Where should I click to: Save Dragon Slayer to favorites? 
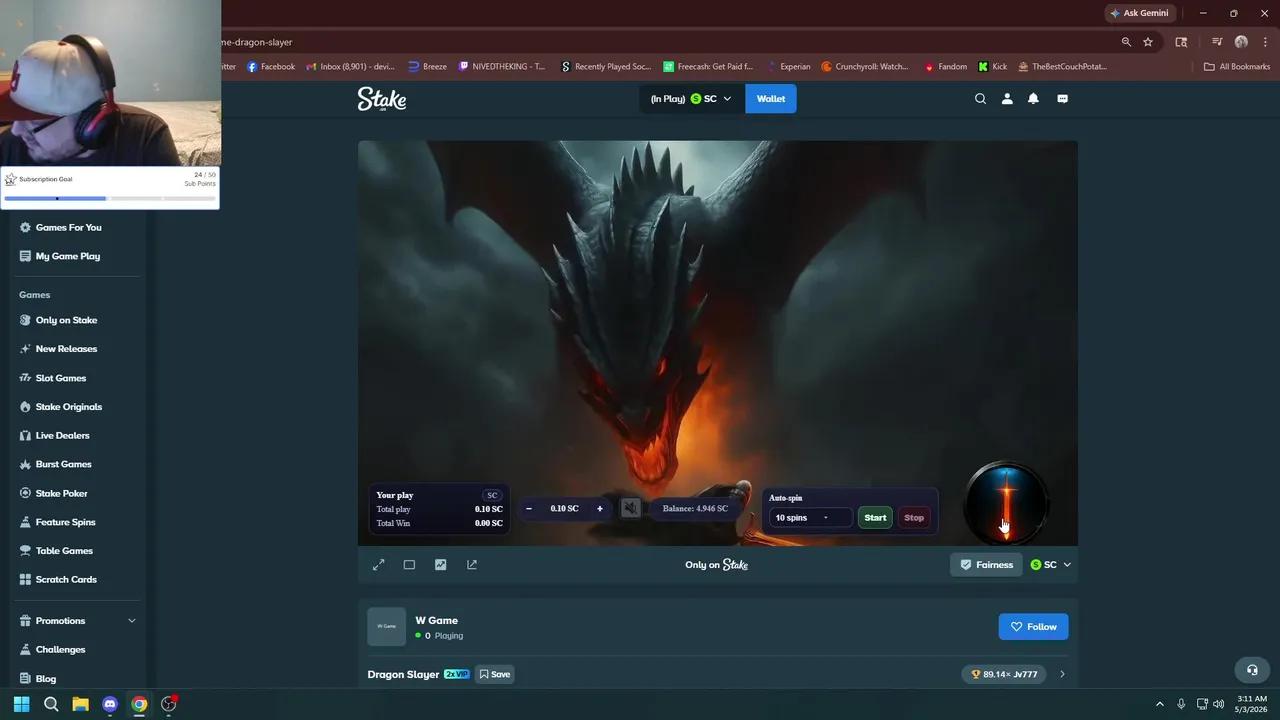pos(494,674)
